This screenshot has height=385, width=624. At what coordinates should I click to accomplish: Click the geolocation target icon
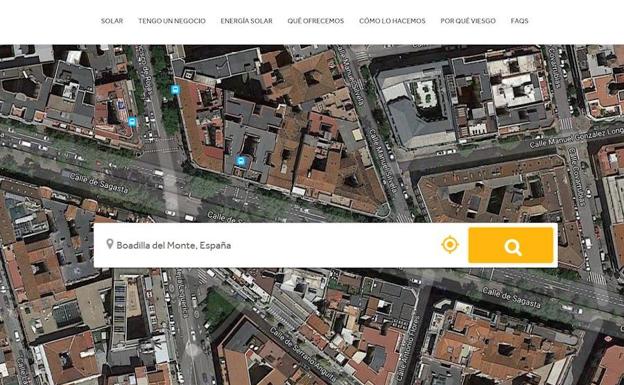(x=450, y=244)
